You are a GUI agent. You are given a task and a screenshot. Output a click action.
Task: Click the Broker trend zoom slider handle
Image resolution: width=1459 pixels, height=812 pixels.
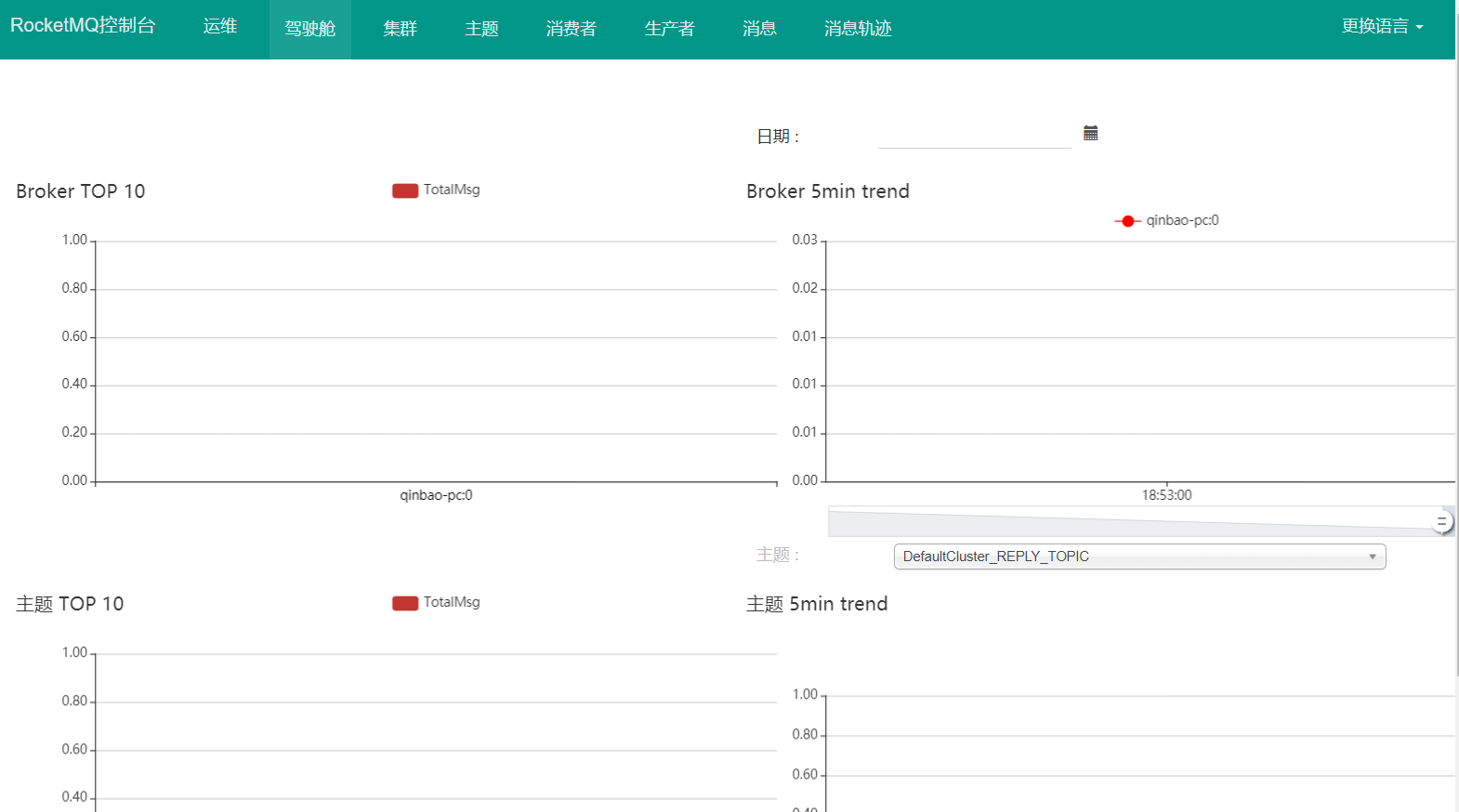[x=1442, y=522]
